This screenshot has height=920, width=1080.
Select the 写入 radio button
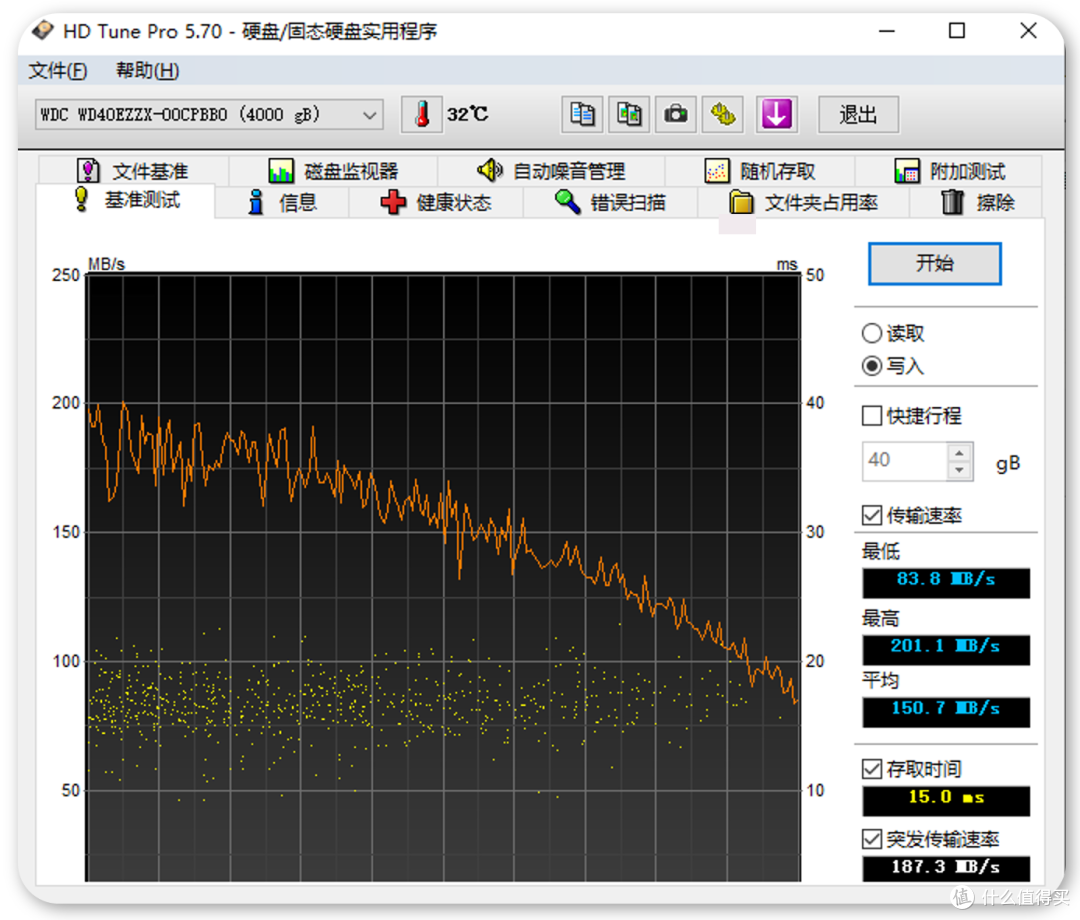[893, 366]
